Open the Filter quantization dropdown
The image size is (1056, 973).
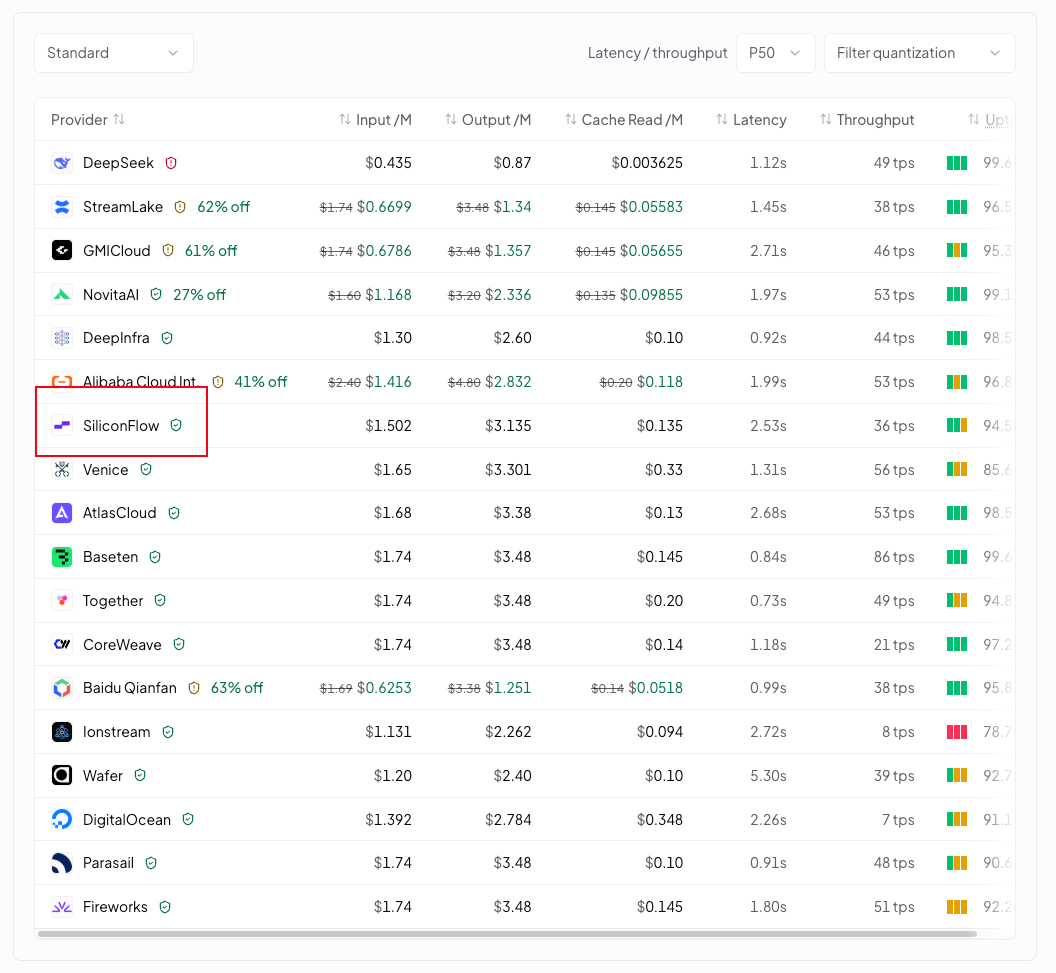(919, 53)
